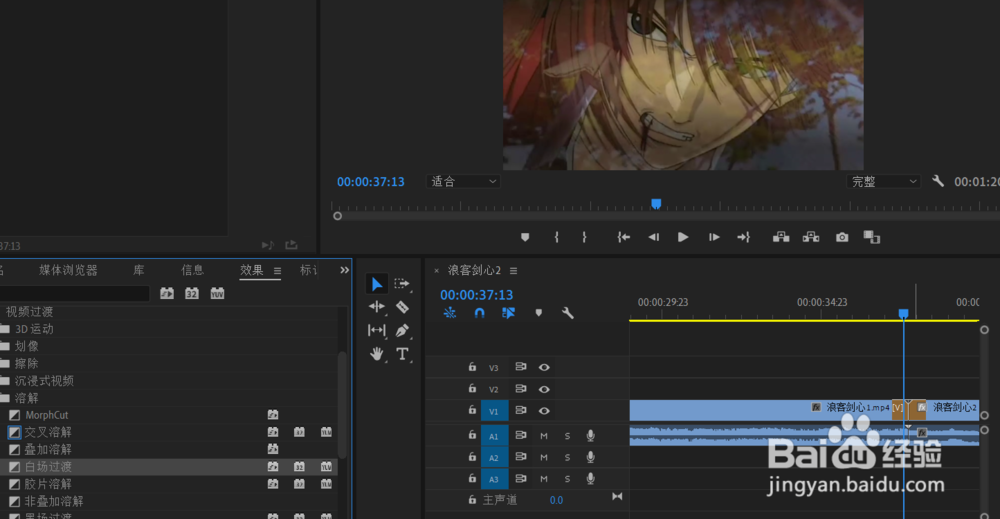Viewport: 1000px width, 519px height.
Task: Select the Pen tool
Action: click(x=402, y=330)
